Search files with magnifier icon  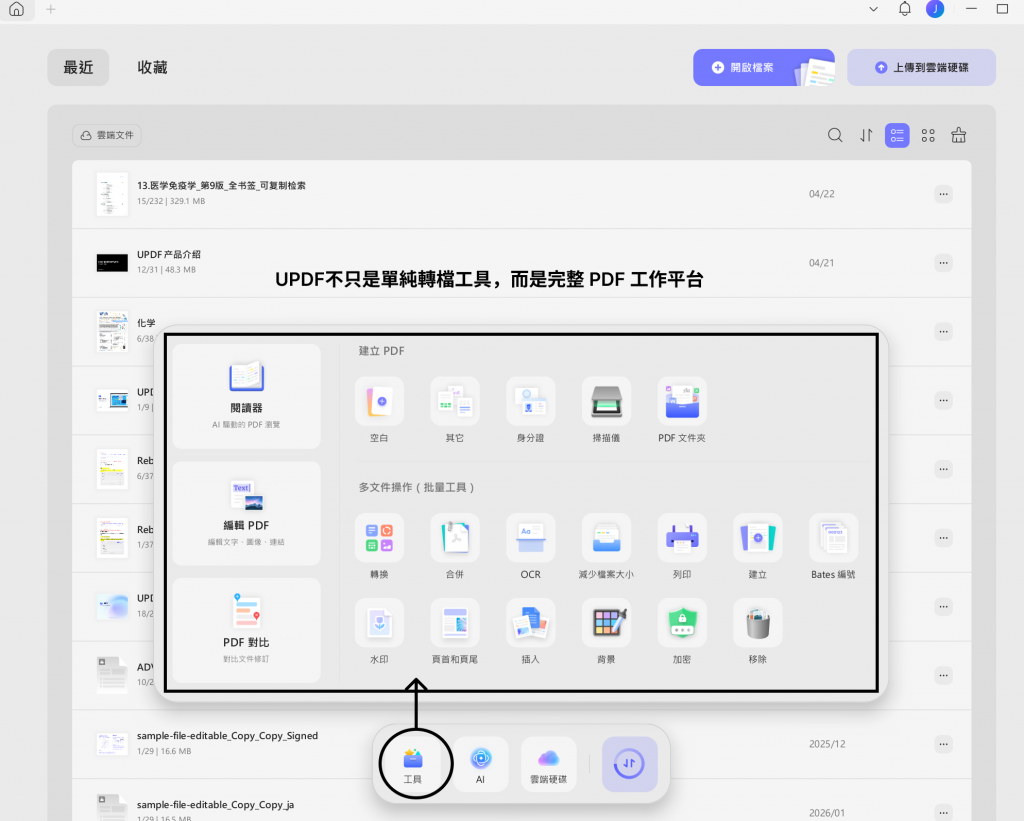click(835, 135)
